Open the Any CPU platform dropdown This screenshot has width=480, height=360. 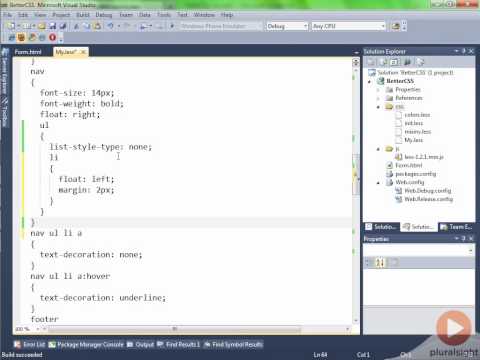[383, 26]
